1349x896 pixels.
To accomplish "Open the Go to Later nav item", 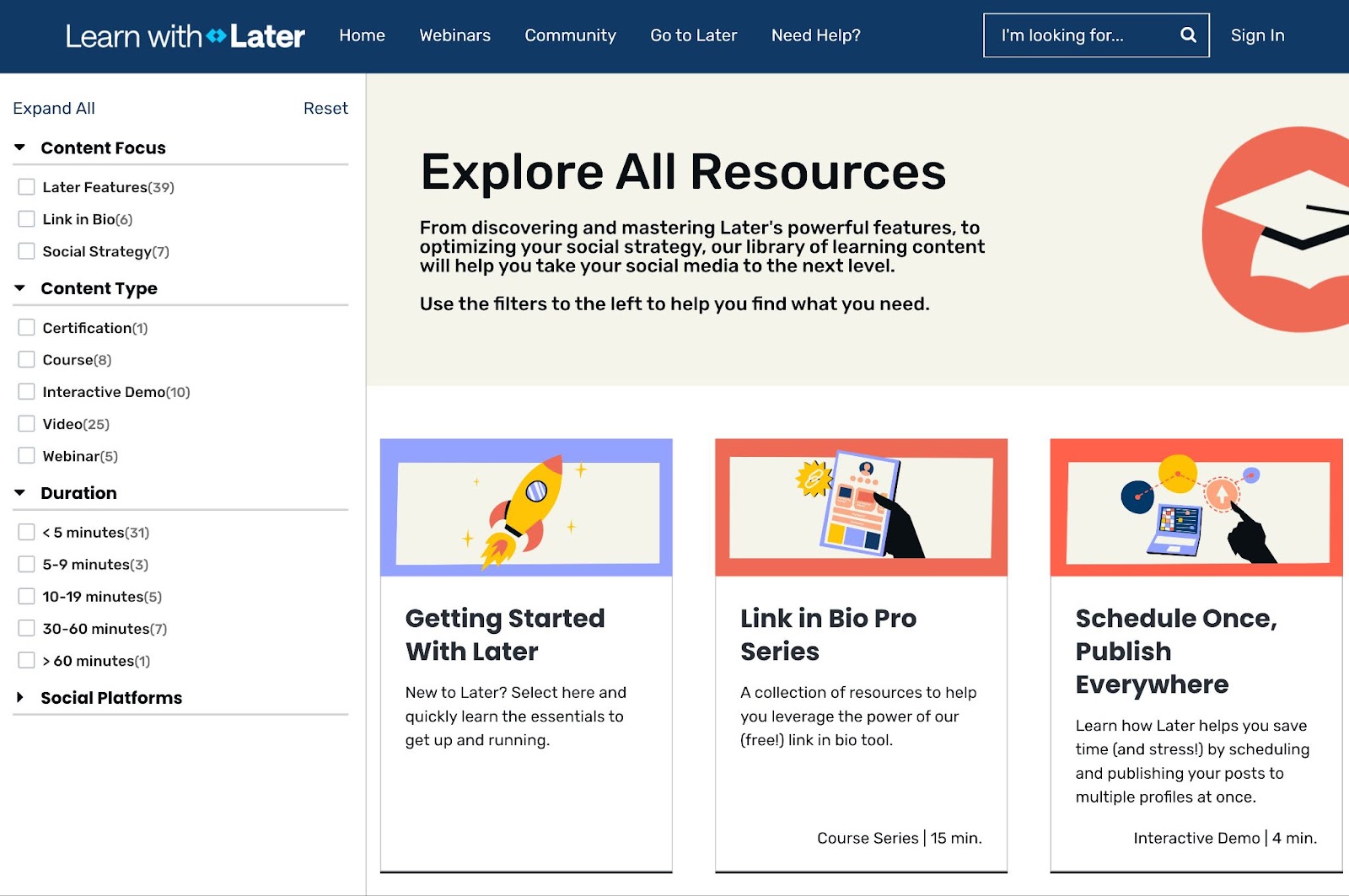I will 693,35.
